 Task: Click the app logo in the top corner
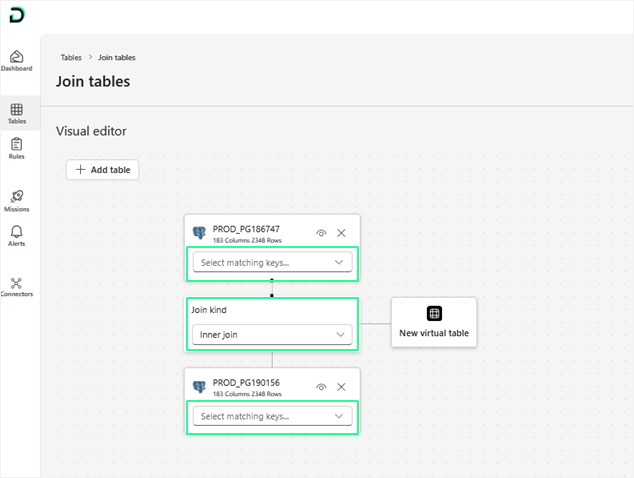(x=17, y=15)
